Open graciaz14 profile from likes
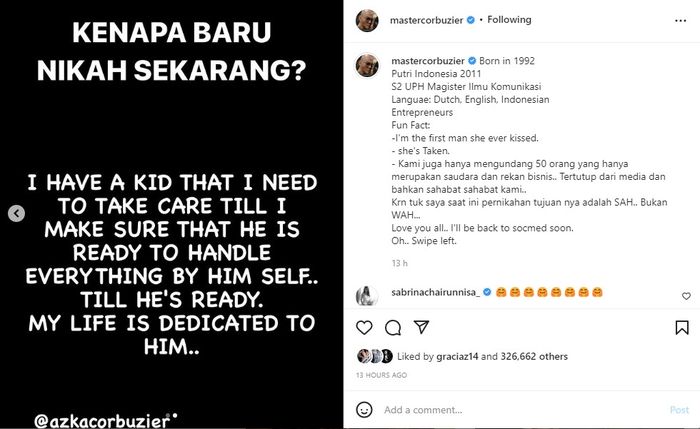This screenshot has height=429, width=700. [457, 356]
